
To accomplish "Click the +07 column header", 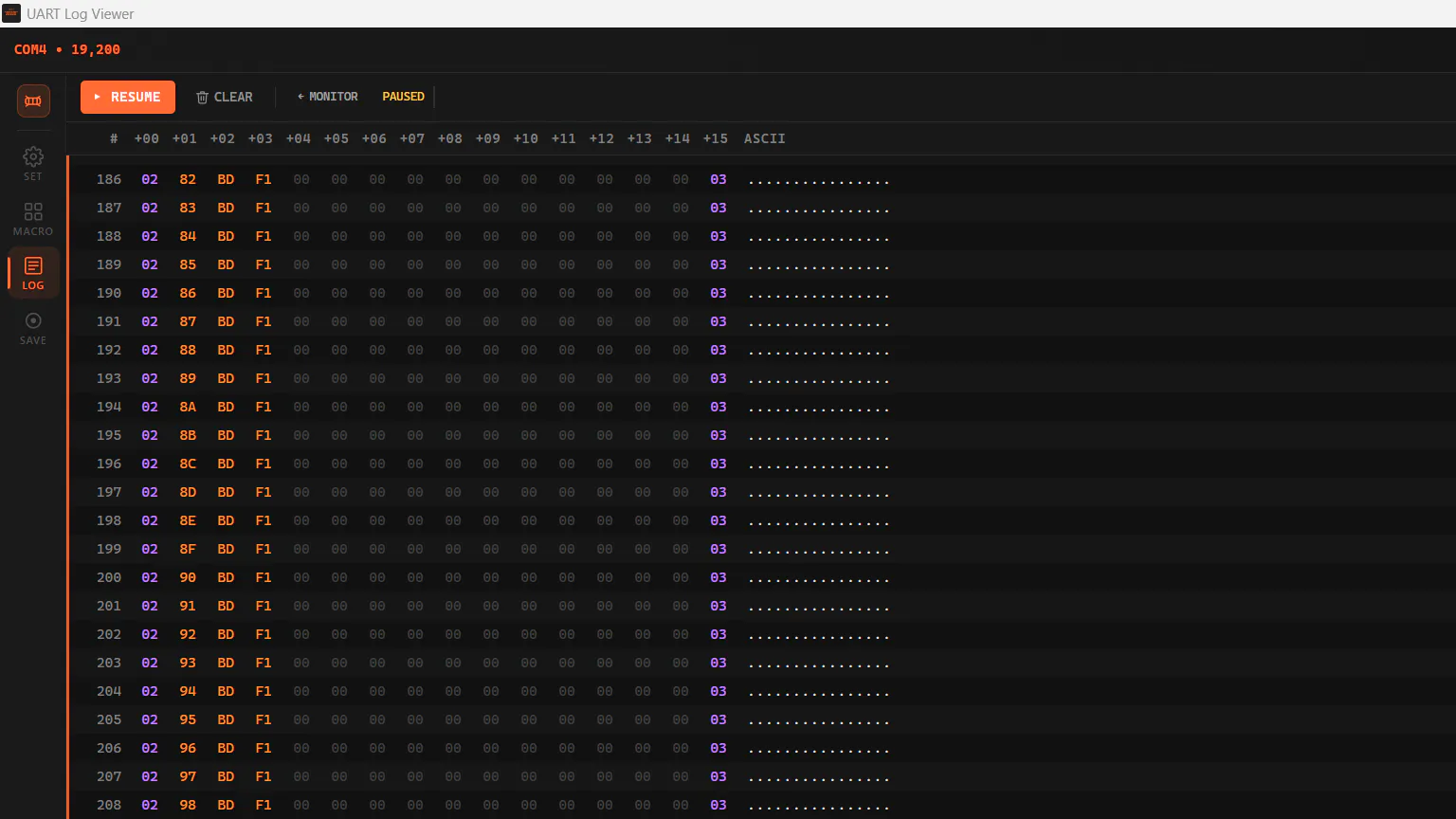I will (412, 138).
